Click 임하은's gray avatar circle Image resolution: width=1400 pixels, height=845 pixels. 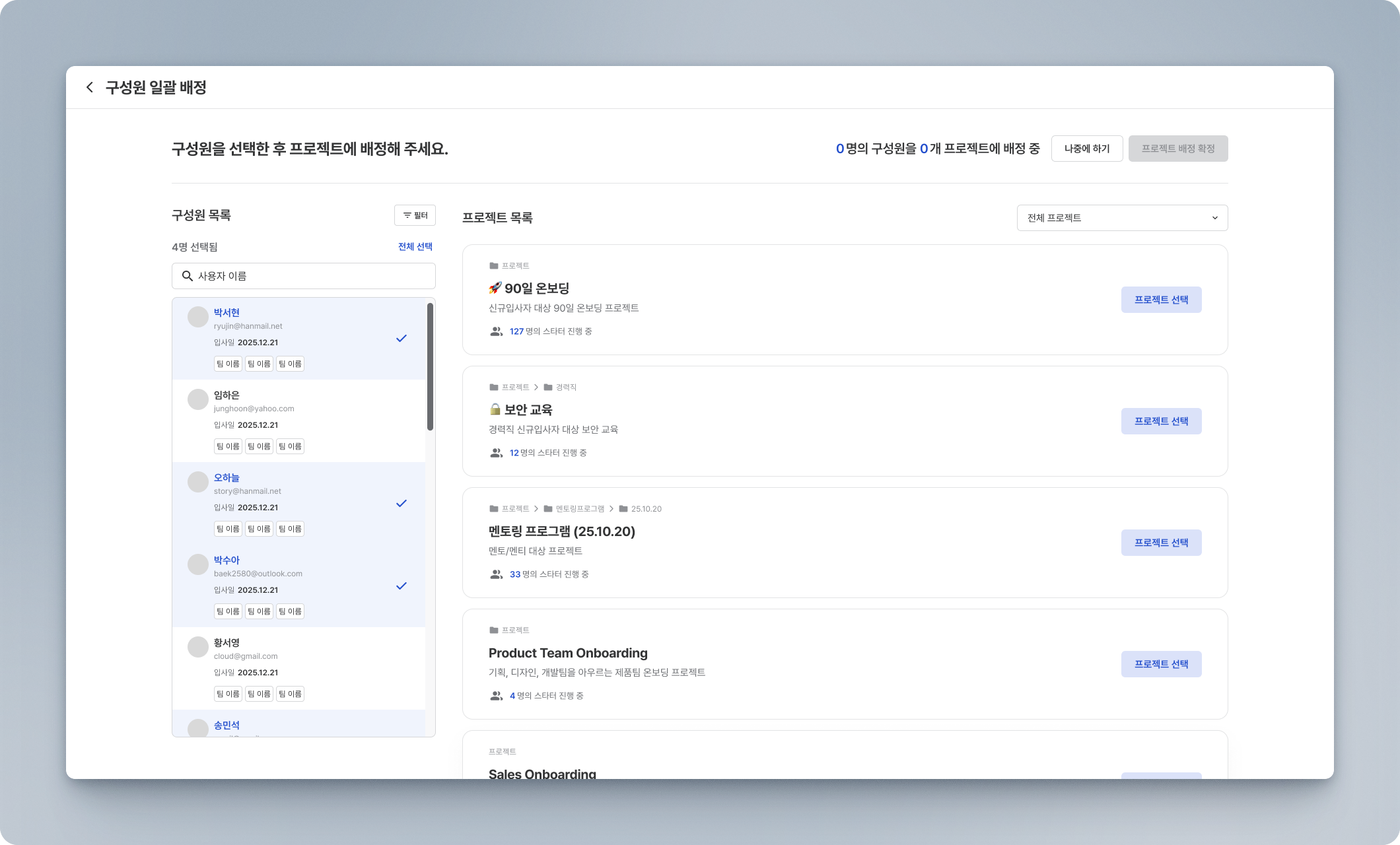pyautogui.click(x=198, y=399)
